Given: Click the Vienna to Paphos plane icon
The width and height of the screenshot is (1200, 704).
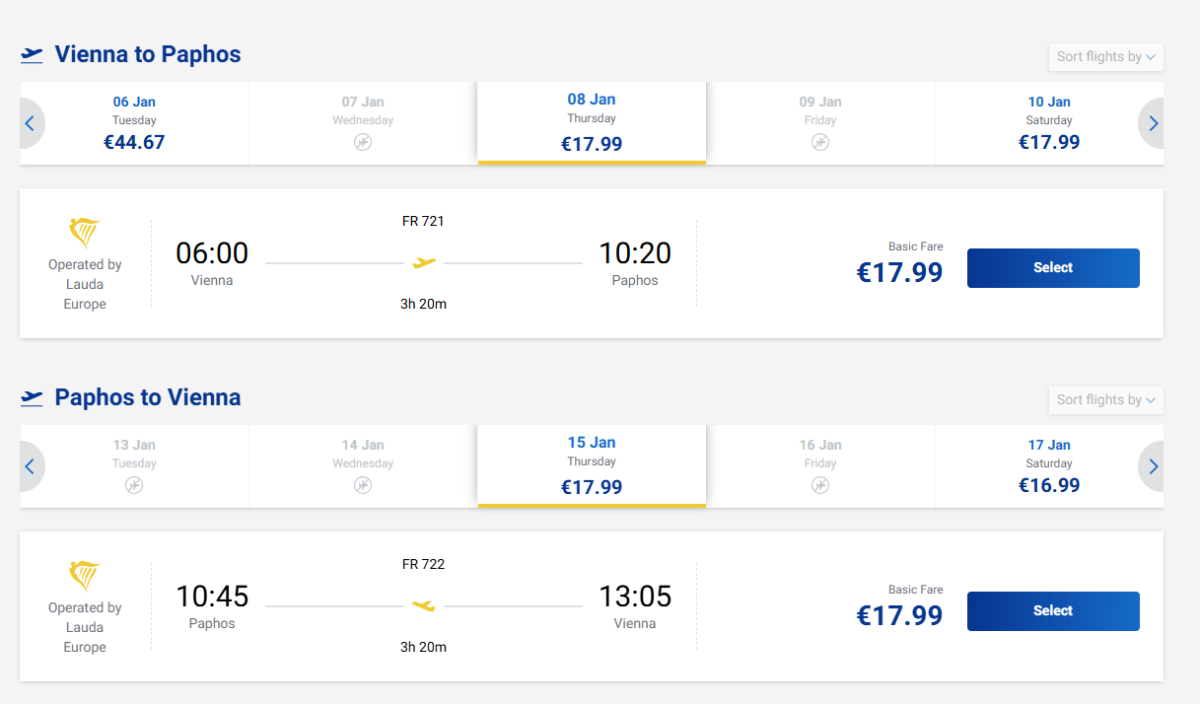Looking at the screenshot, I should [32, 54].
